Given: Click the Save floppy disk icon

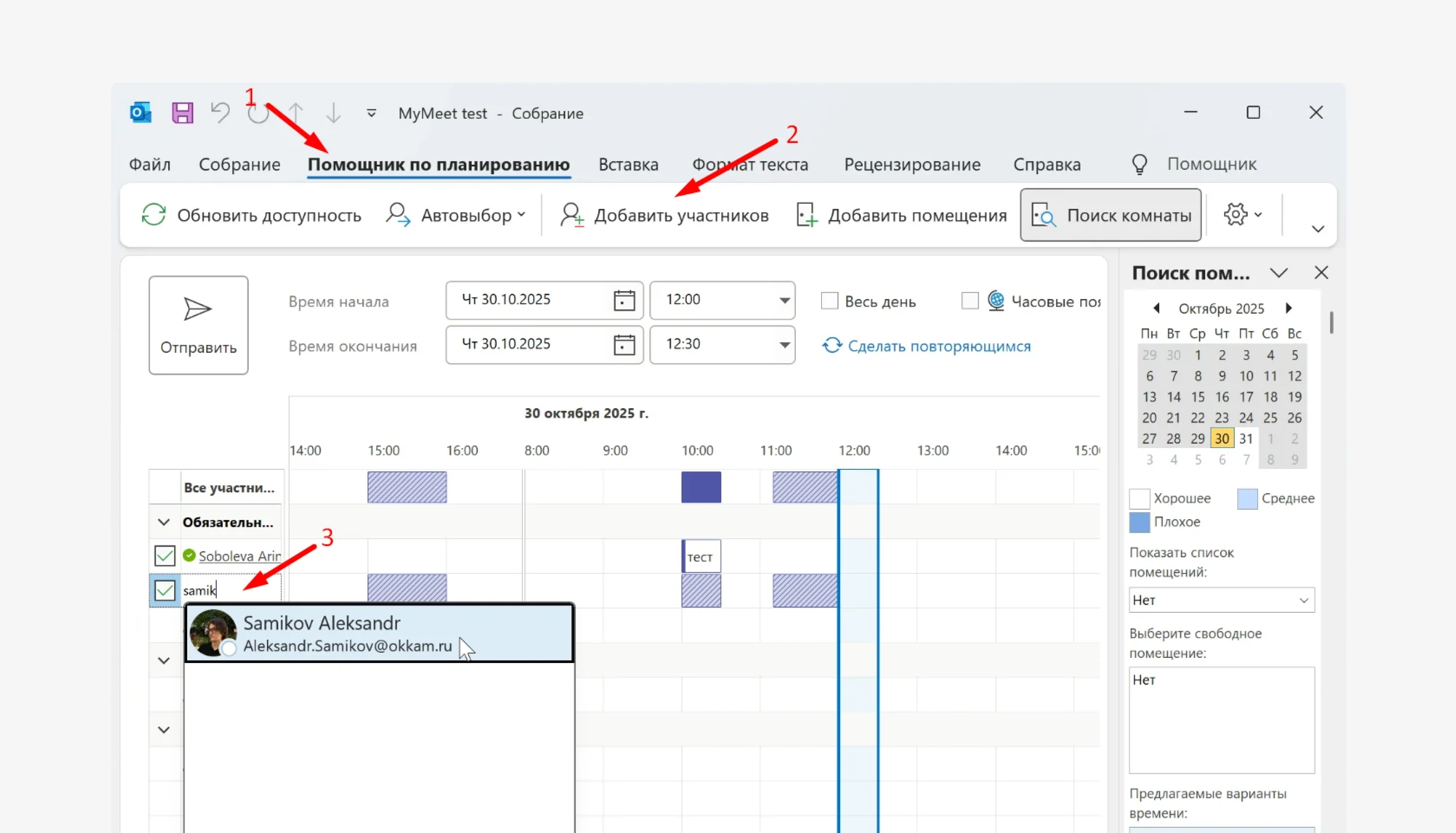Looking at the screenshot, I should 182,112.
